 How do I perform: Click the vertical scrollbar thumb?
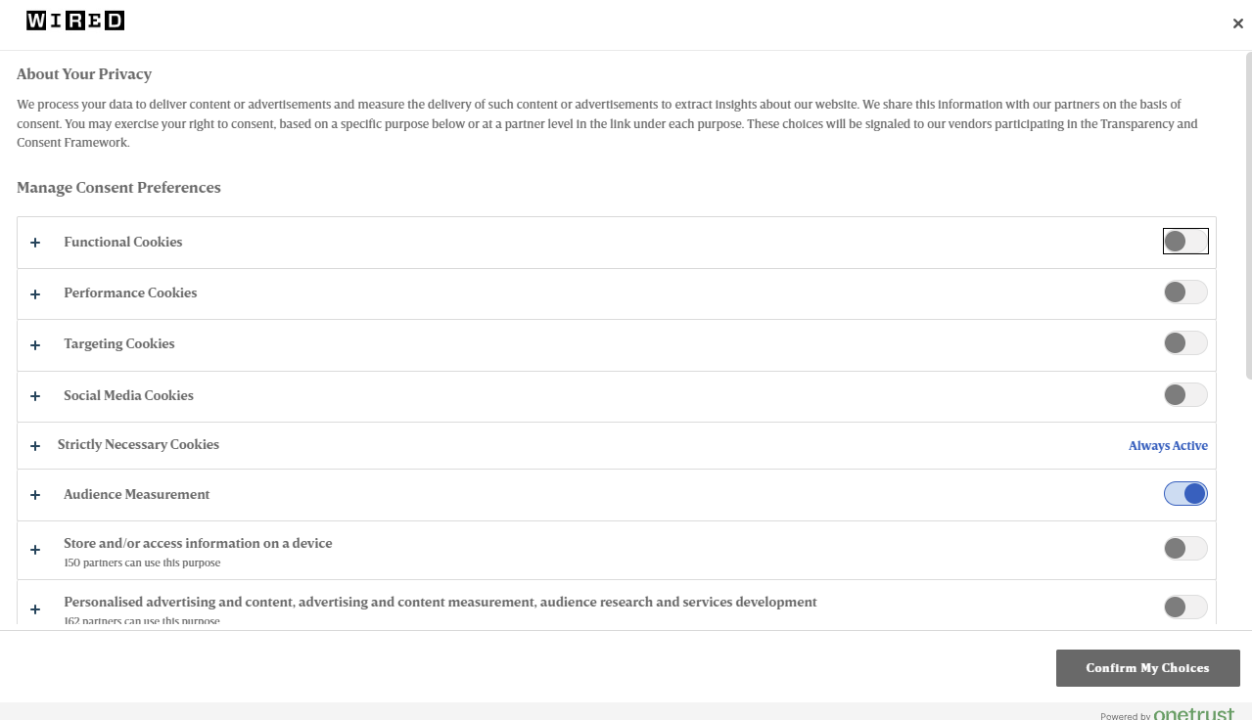click(x=1247, y=215)
